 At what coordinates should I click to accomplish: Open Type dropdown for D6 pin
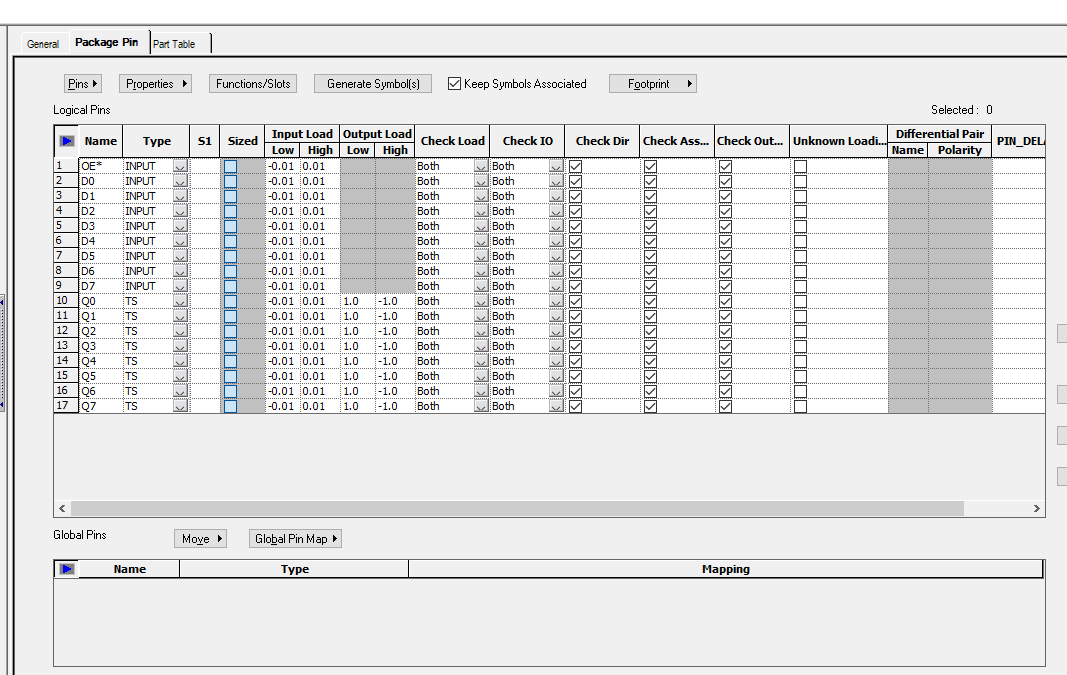coord(180,271)
